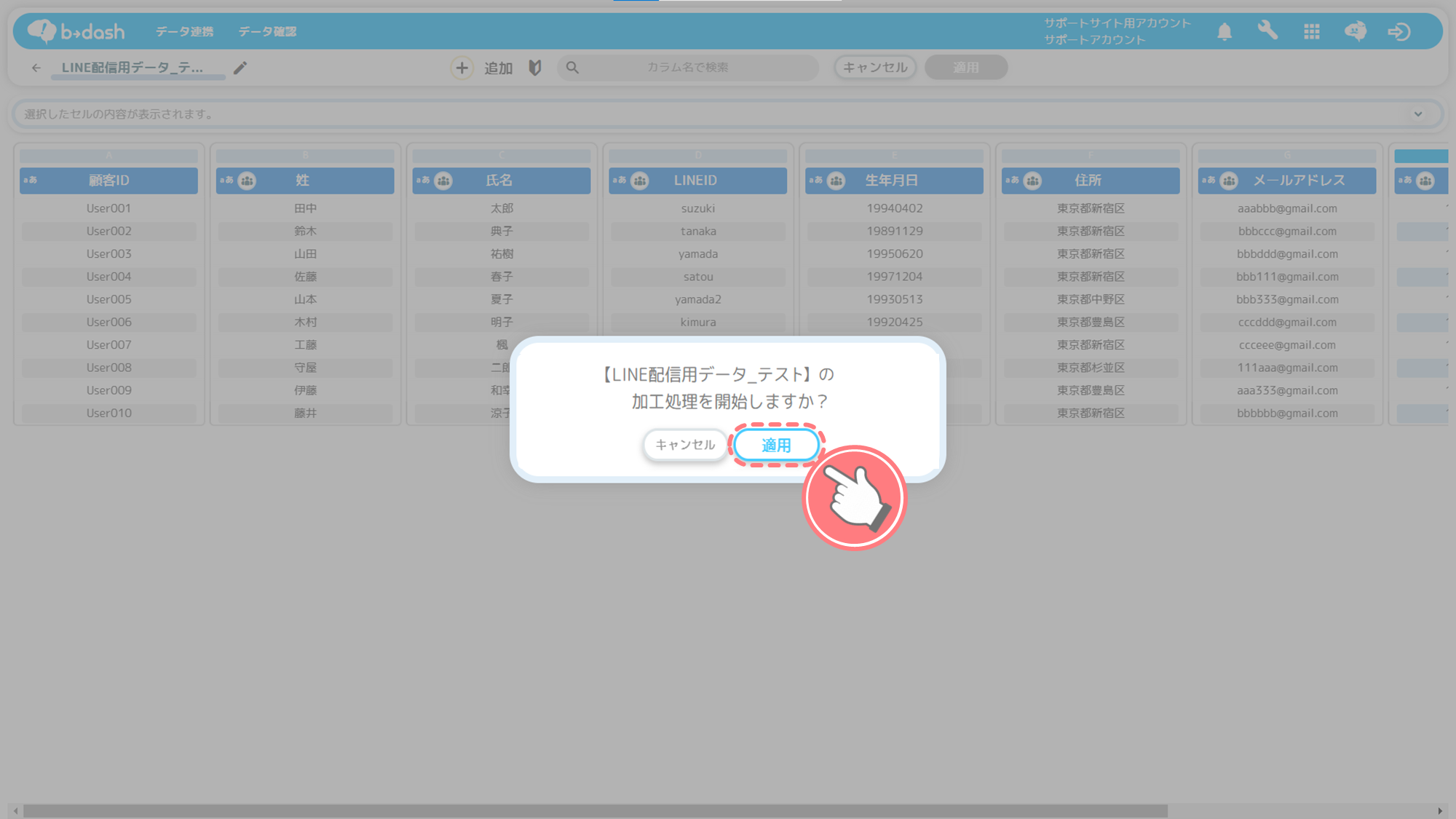Click 適用 in the confirmation dialog
Viewport: 1456px width, 819px height.
[776, 445]
